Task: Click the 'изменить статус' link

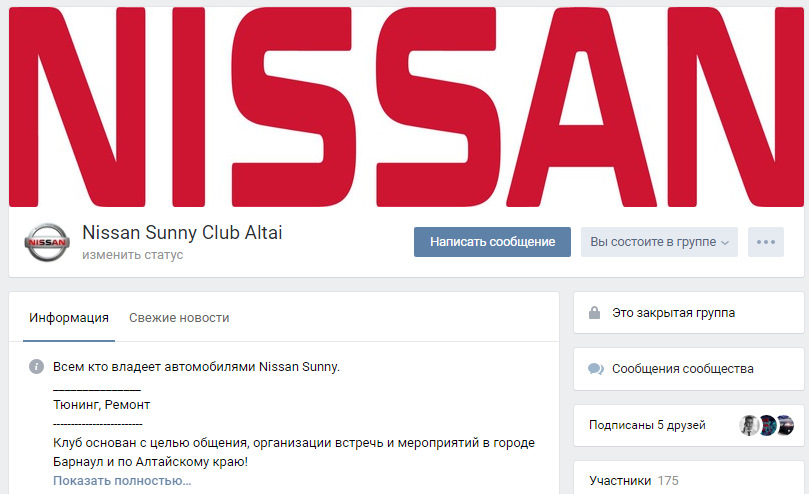Action: [x=133, y=255]
